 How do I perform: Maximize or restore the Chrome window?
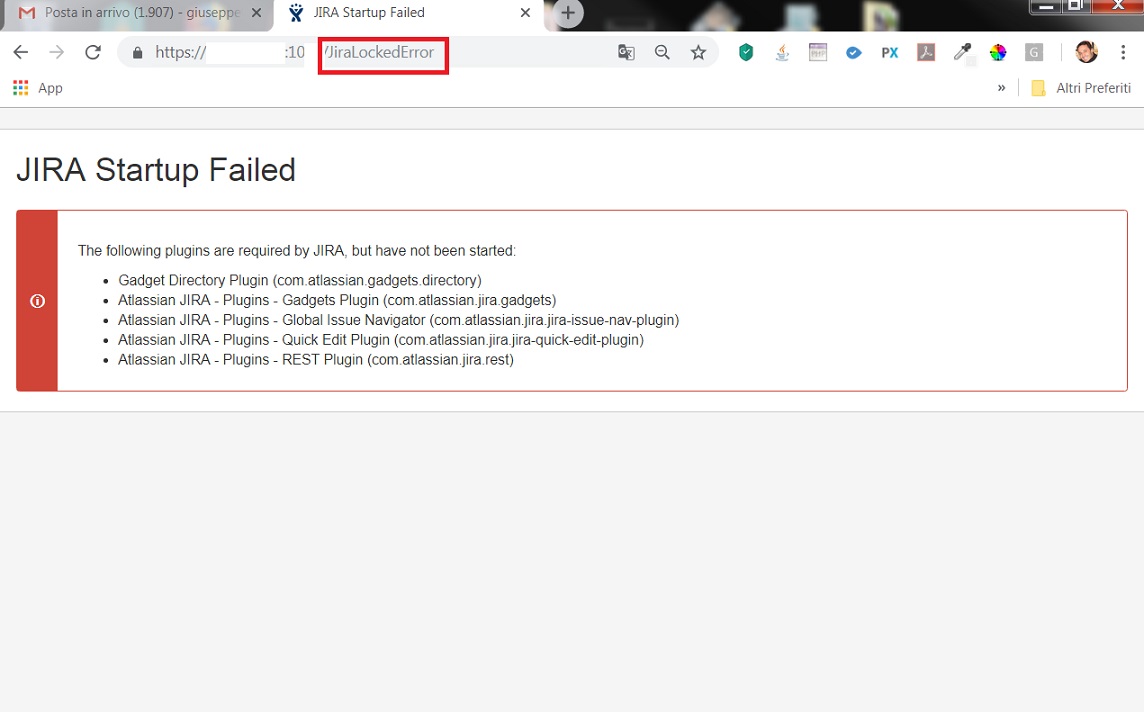tap(1075, 7)
